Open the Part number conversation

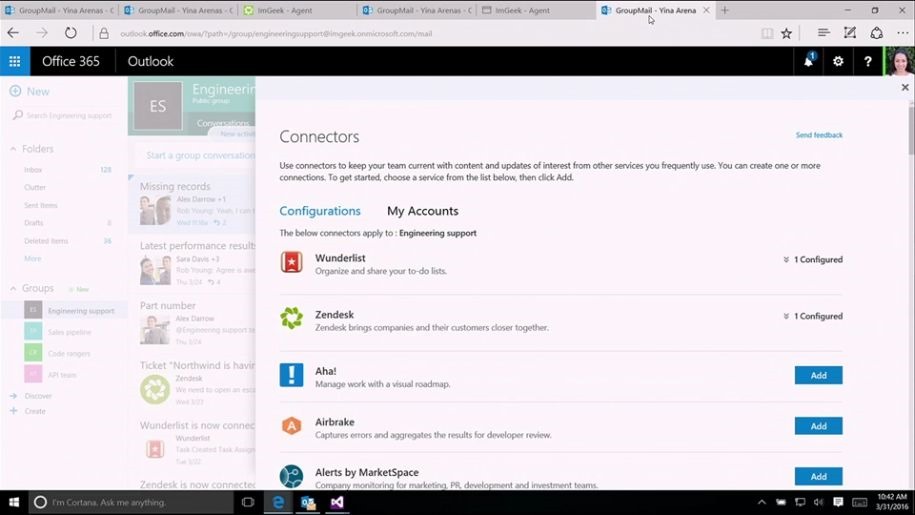pos(192,323)
